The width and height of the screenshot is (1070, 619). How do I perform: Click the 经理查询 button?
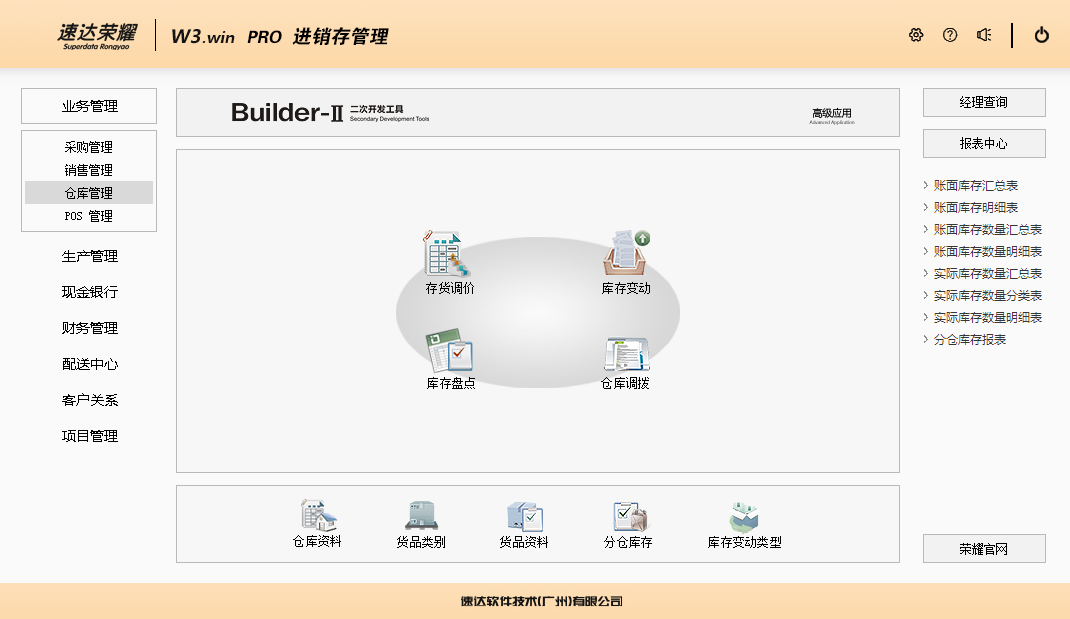pos(984,103)
